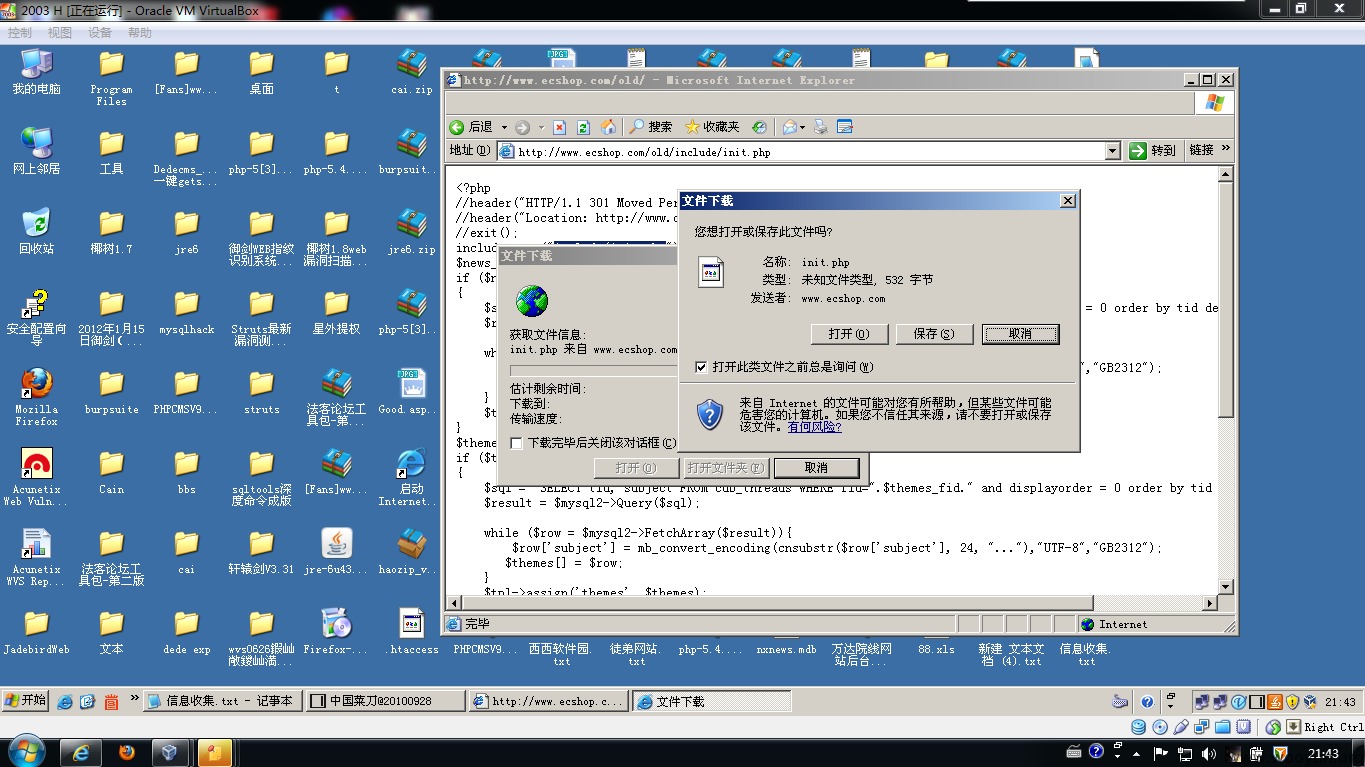Click the IE Print icon

click(821, 127)
